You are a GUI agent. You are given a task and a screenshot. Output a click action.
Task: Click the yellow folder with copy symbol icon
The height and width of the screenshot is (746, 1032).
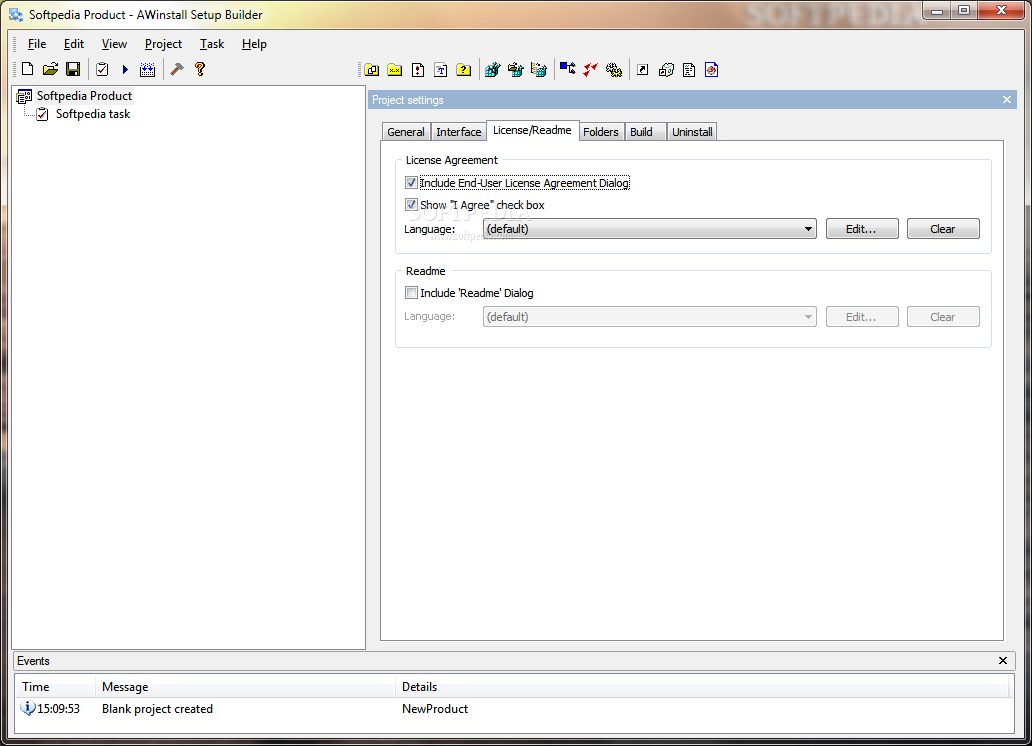[x=372, y=70]
